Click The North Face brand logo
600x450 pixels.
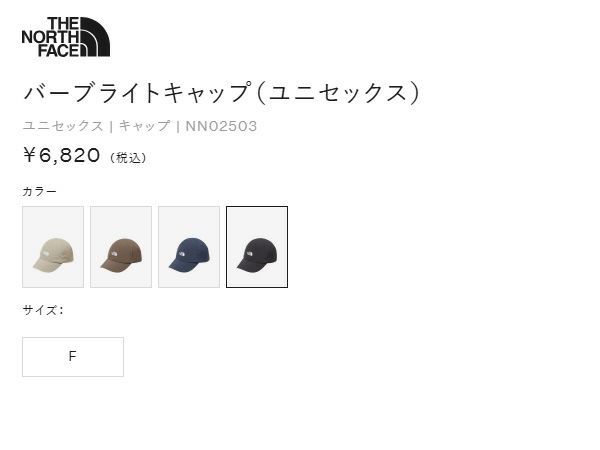(66, 37)
